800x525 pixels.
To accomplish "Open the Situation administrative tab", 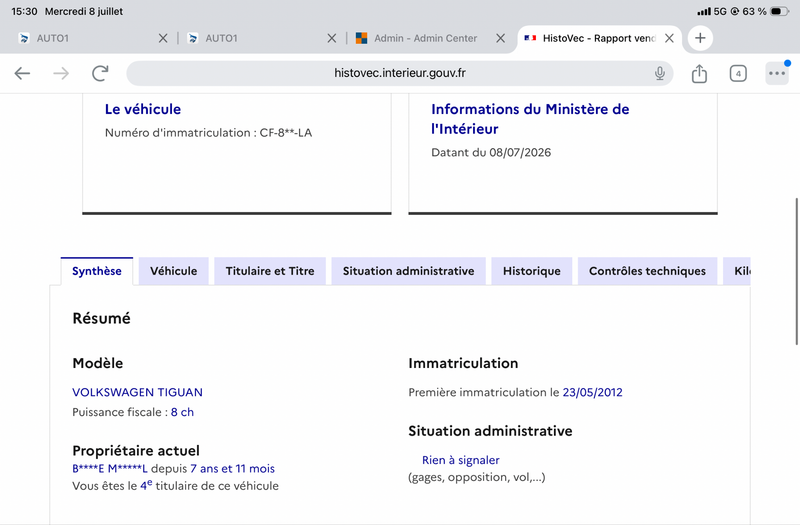I will coord(408,271).
